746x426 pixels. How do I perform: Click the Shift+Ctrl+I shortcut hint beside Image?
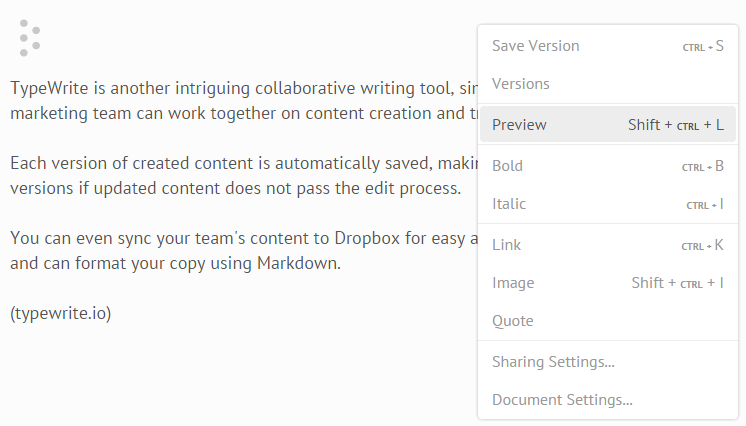tap(677, 283)
